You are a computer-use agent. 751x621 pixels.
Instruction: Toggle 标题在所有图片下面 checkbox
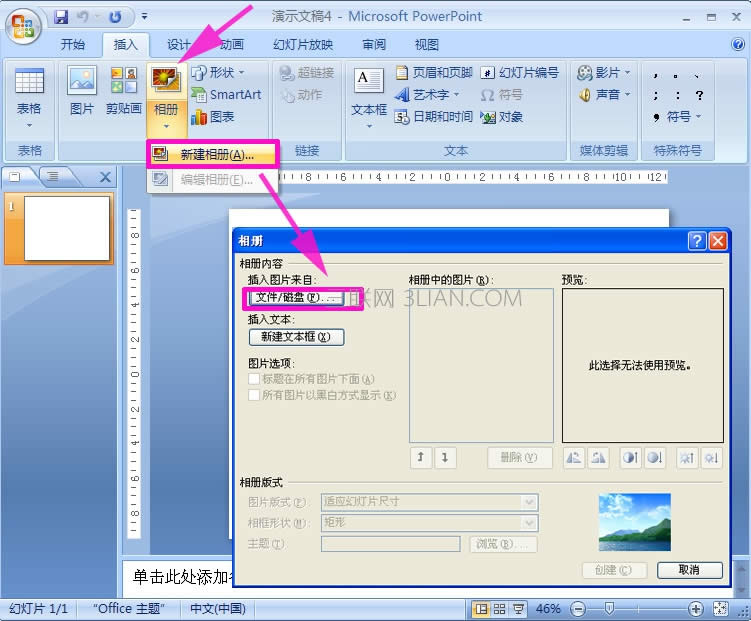254,379
